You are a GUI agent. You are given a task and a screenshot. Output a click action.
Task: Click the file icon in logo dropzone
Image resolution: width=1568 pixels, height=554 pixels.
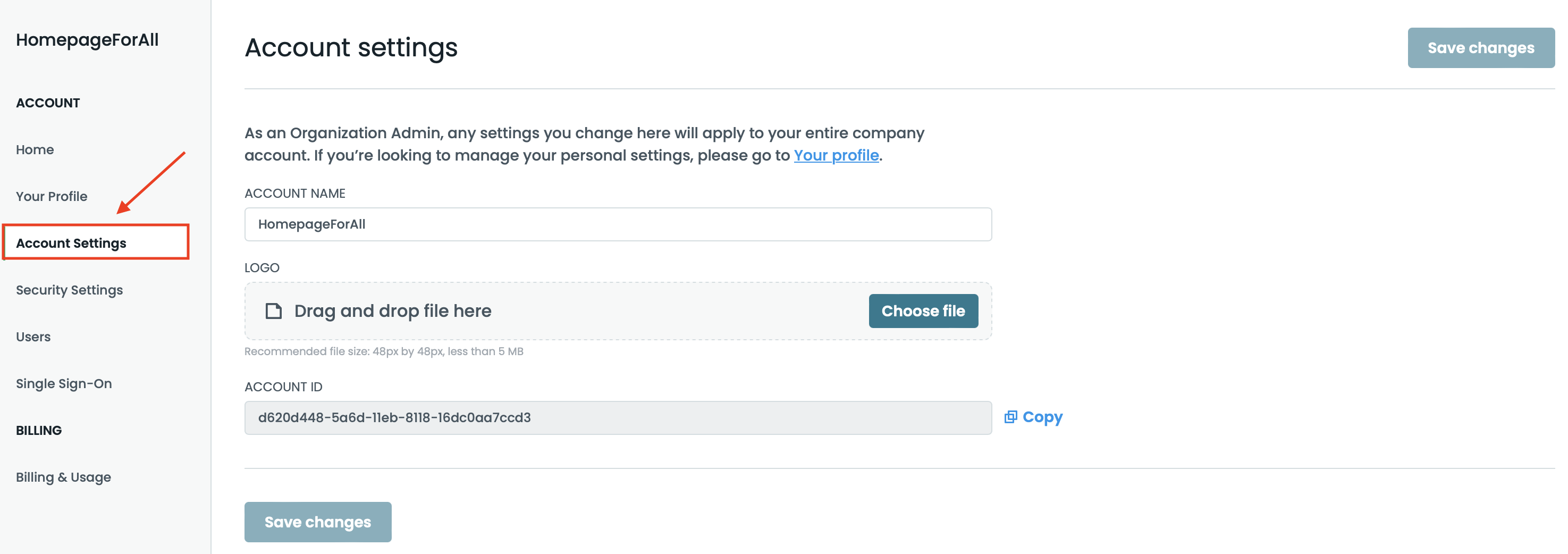(x=274, y=311)
